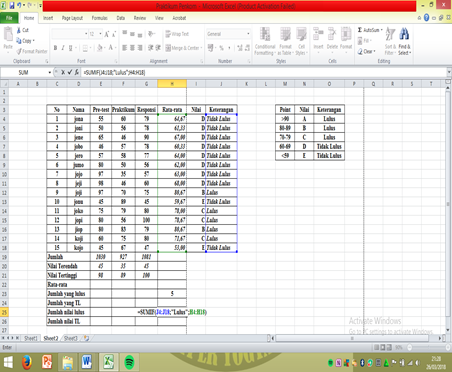Viewport: 452px width, 372px height.
Task: Open the File tab
Action: click(x=9, y=18)
